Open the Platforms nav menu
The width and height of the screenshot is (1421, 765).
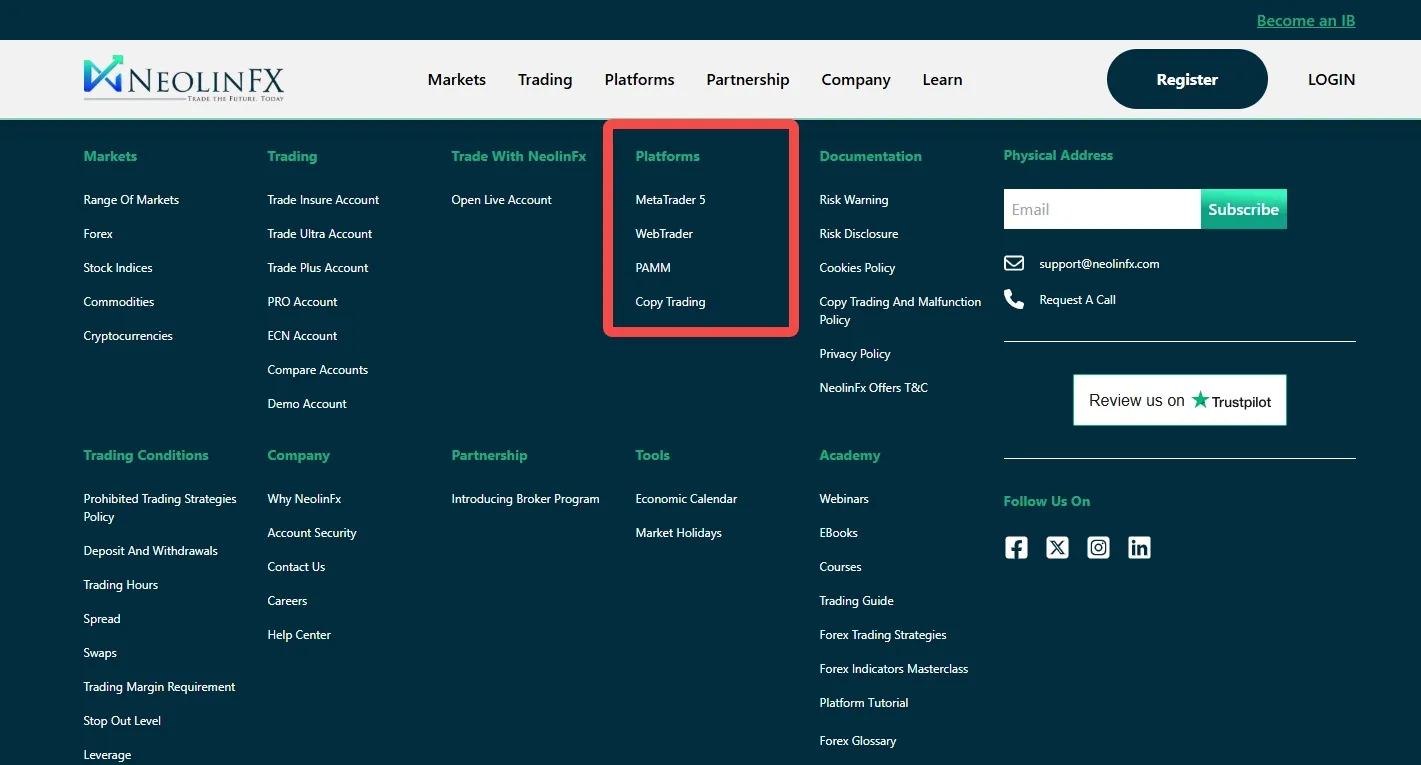(640, 80)
